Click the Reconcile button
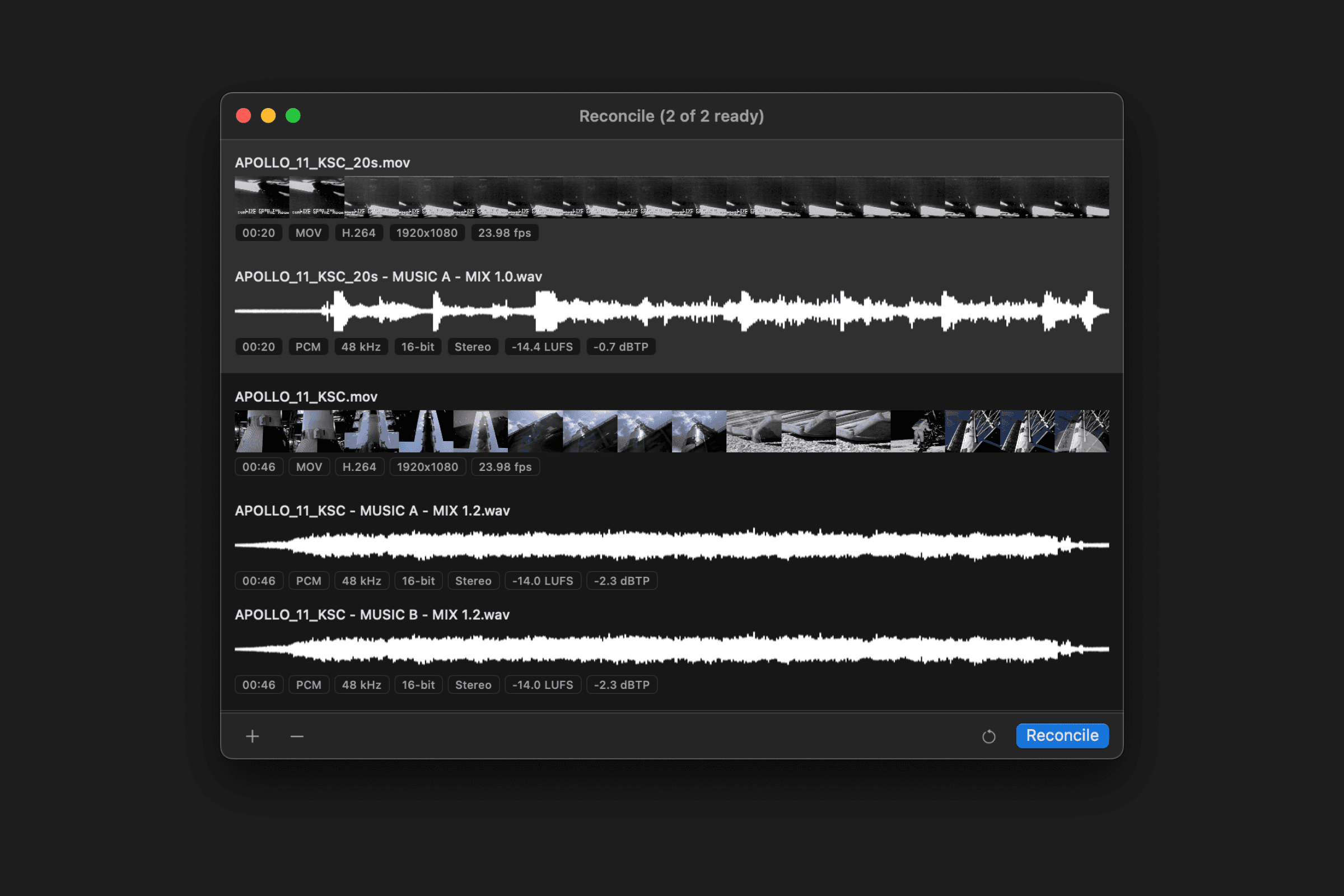Screen dimensions: 1344x896 tap(1062, 736)
